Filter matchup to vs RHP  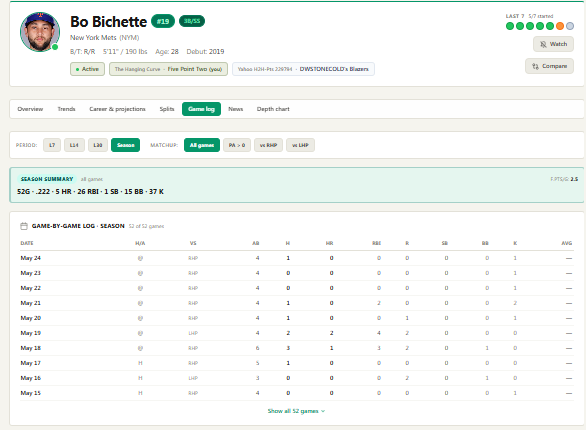[268, 145]
